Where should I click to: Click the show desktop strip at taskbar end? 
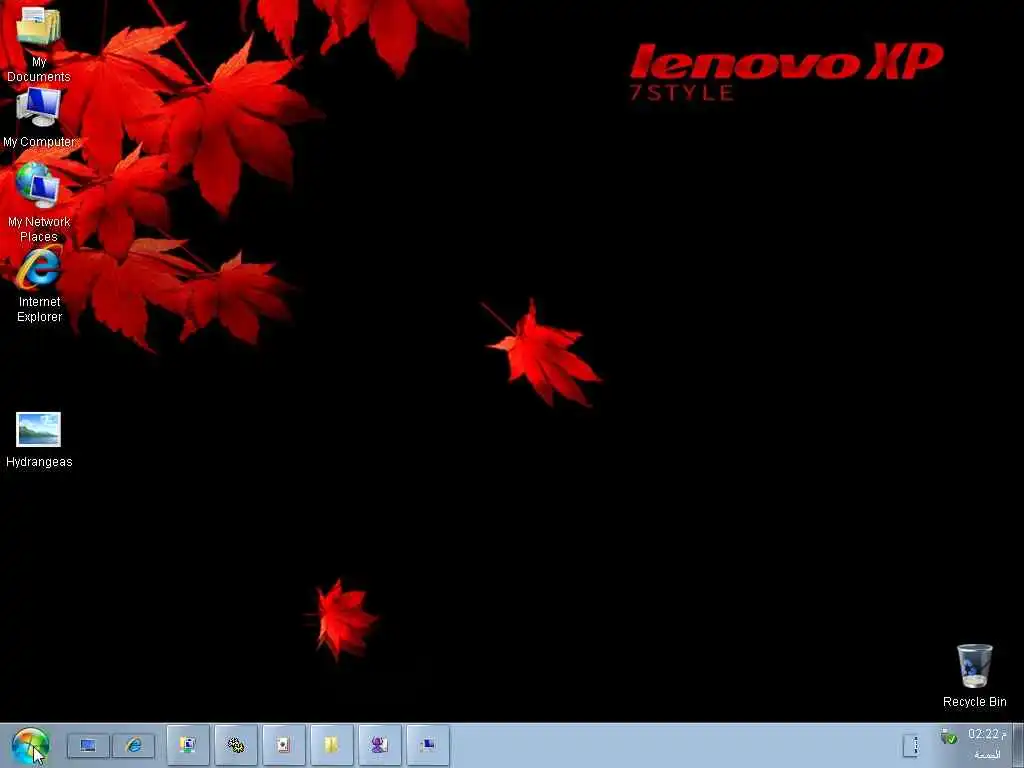tap(1017, 745)
